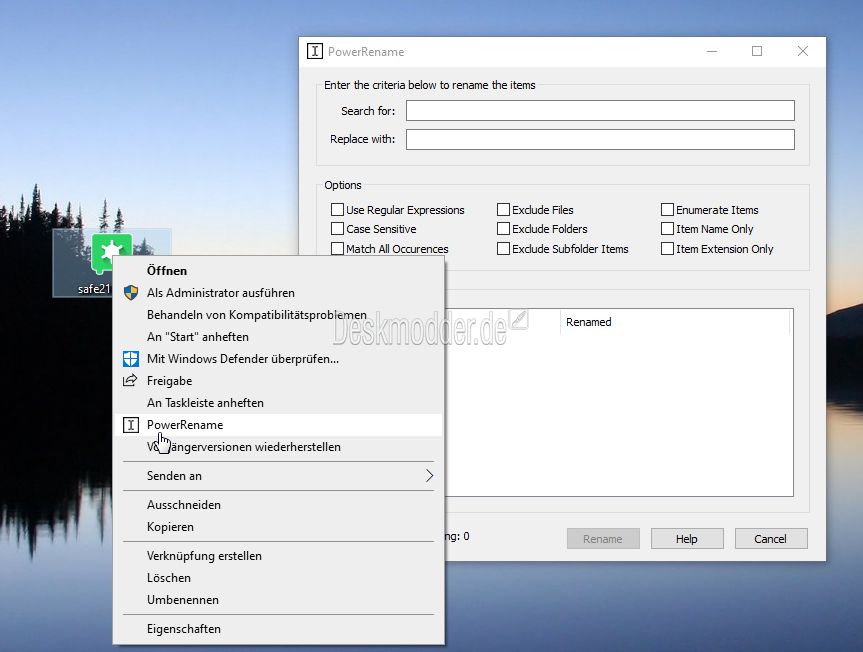
Task: Open the Senden an menu entry
Action: click(x=277, y=476)
